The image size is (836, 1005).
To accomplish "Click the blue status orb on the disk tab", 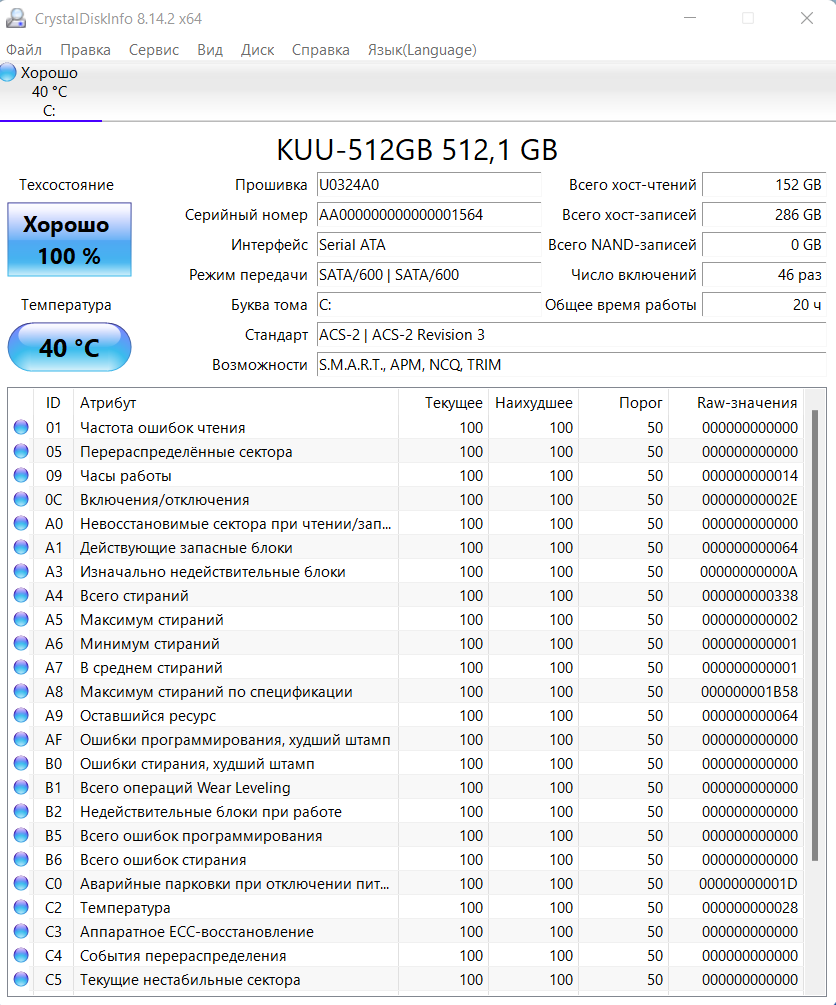I will pos(8,72).
